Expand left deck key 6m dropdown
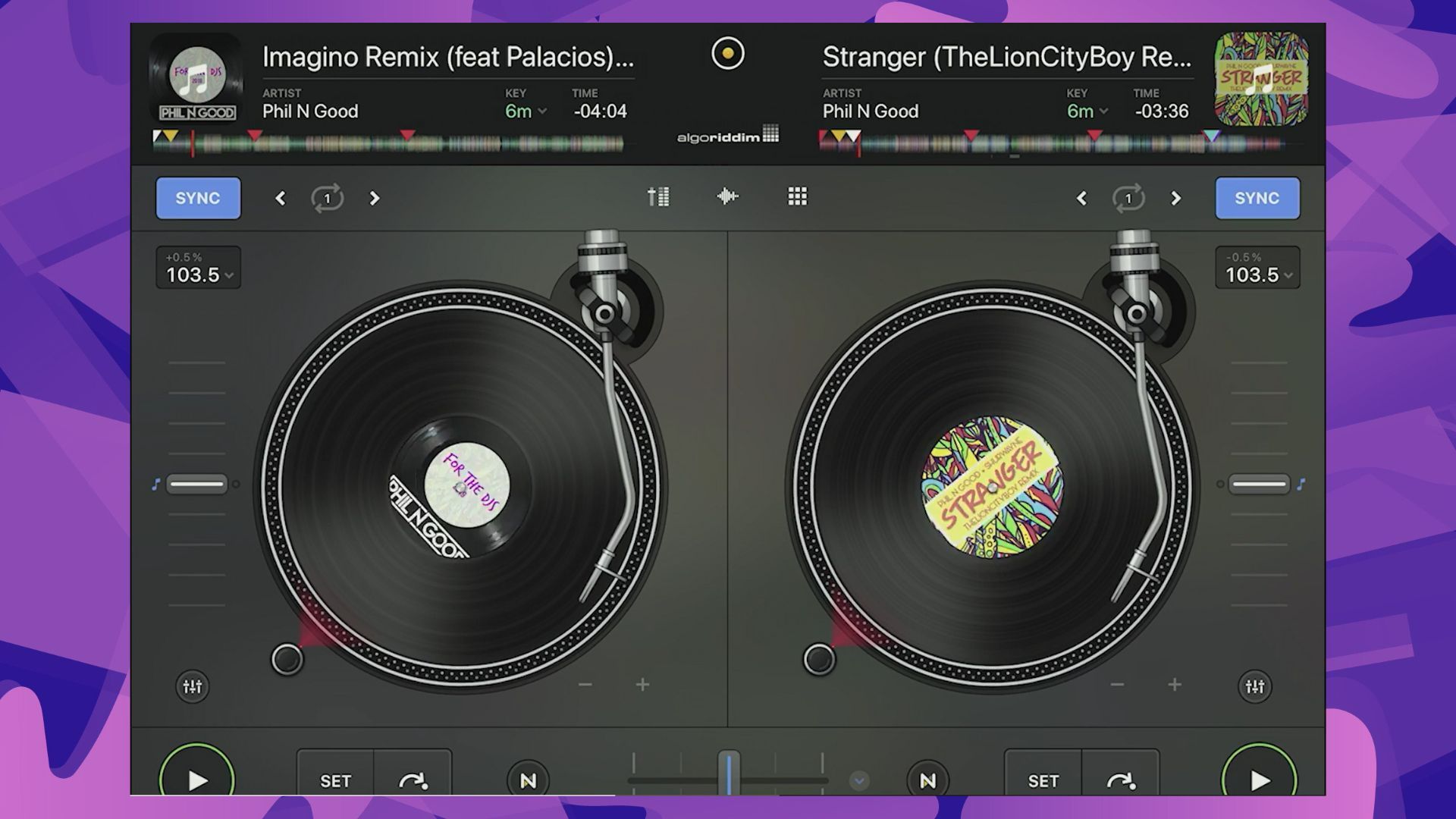1456x819 pixels. [x=526, y=111]
